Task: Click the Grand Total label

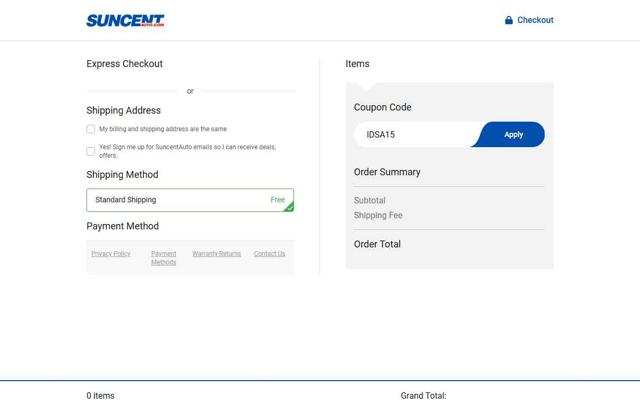Action: pyautogui.click(x=423, y=395)
